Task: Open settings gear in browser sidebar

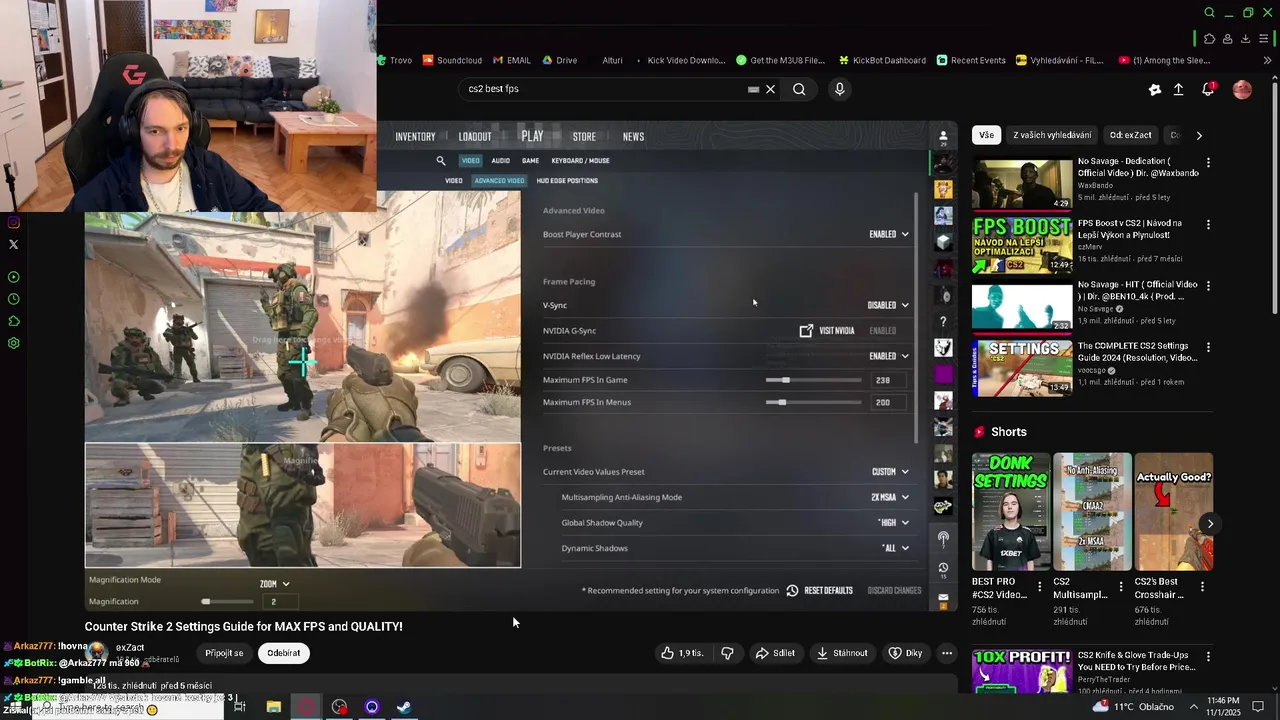Action: tap(13, 343)
